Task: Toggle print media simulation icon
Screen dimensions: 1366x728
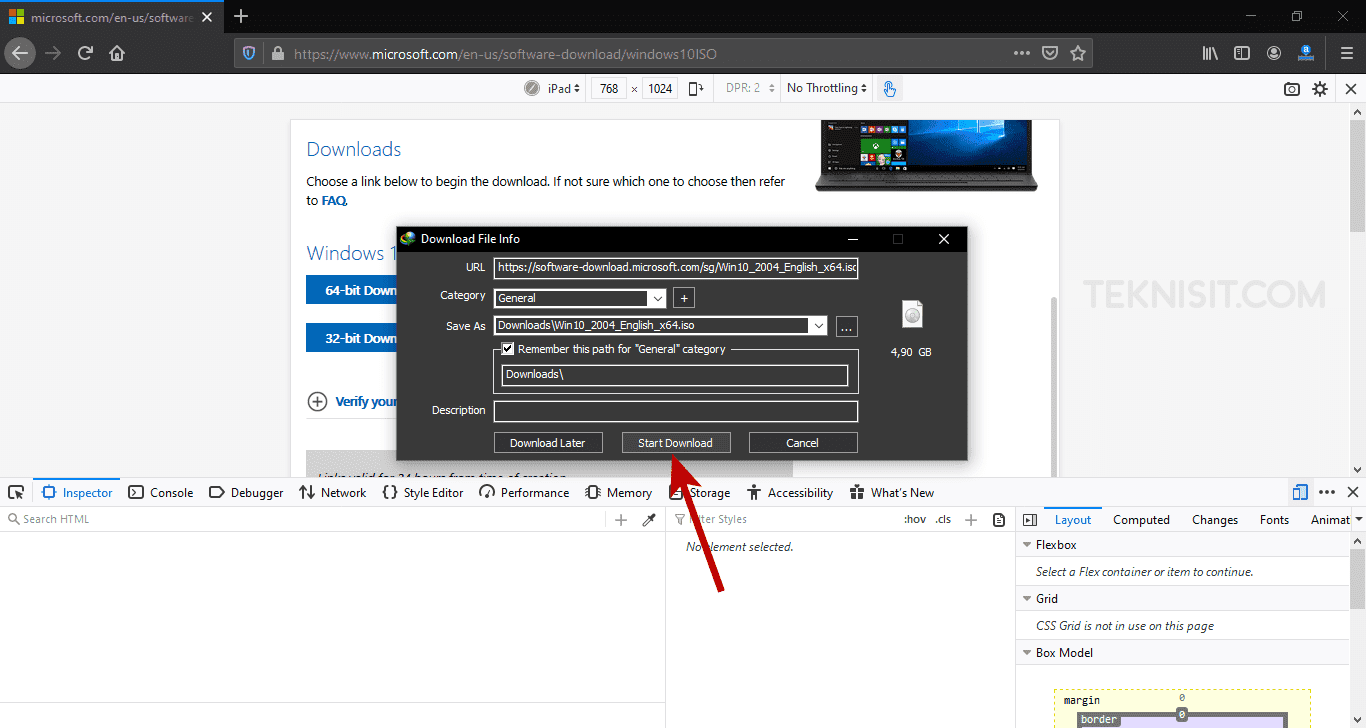Action: (x=999, y=520)
